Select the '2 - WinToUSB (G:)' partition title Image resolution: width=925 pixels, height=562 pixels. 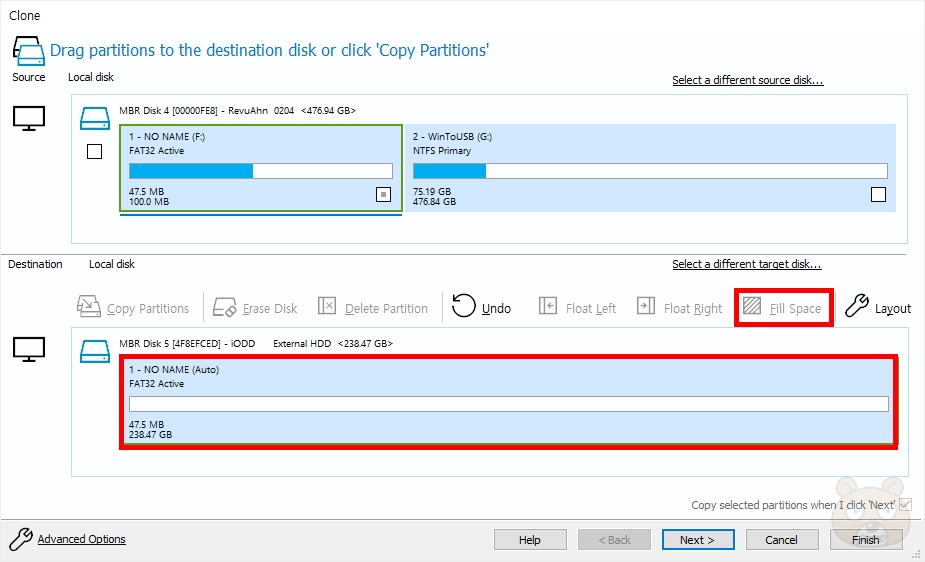pyautogui.click(x=452, y=137)
